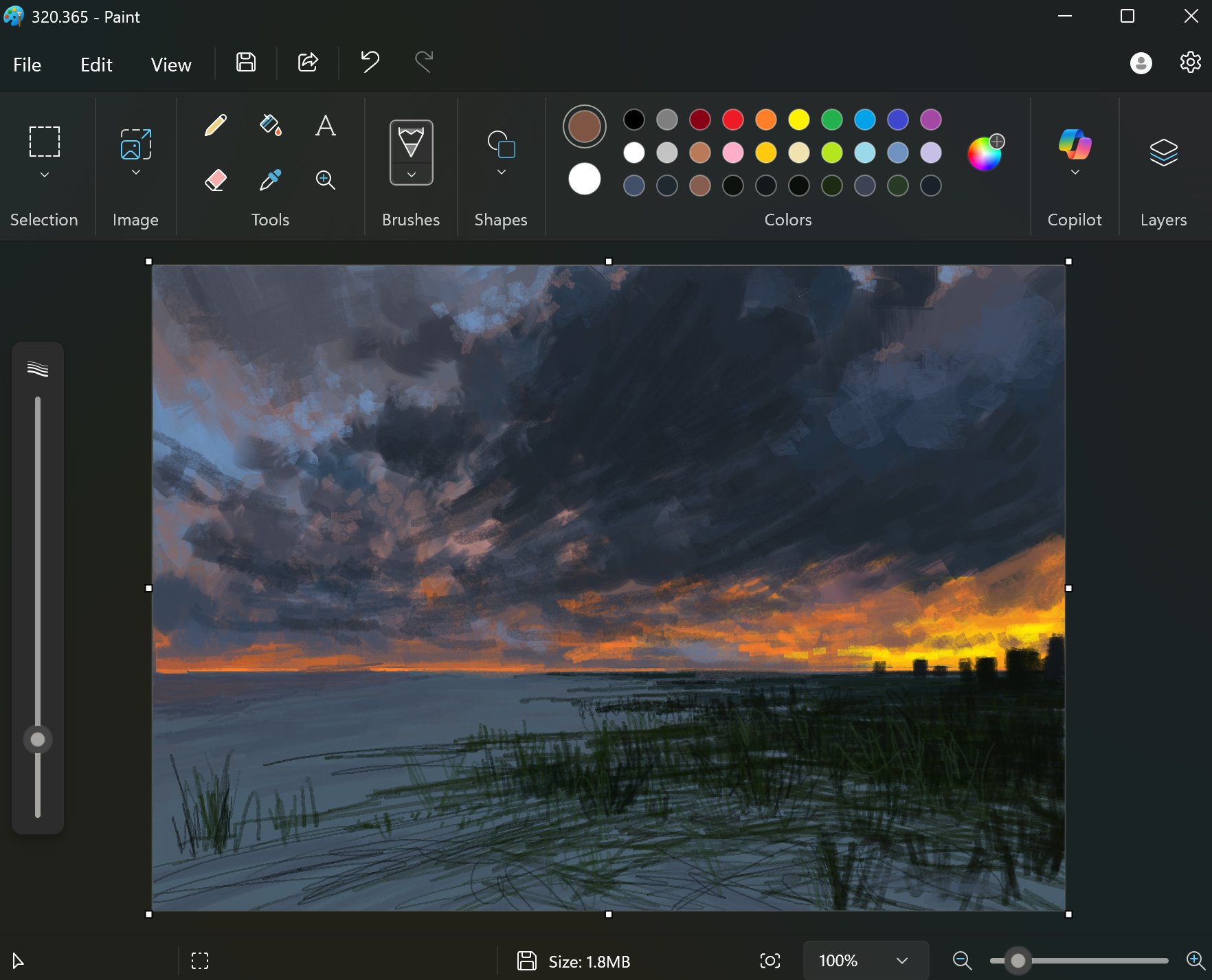Select the white secondary color circle
The width and height of the screenshot is (1212, 980).
coord(584,179)
